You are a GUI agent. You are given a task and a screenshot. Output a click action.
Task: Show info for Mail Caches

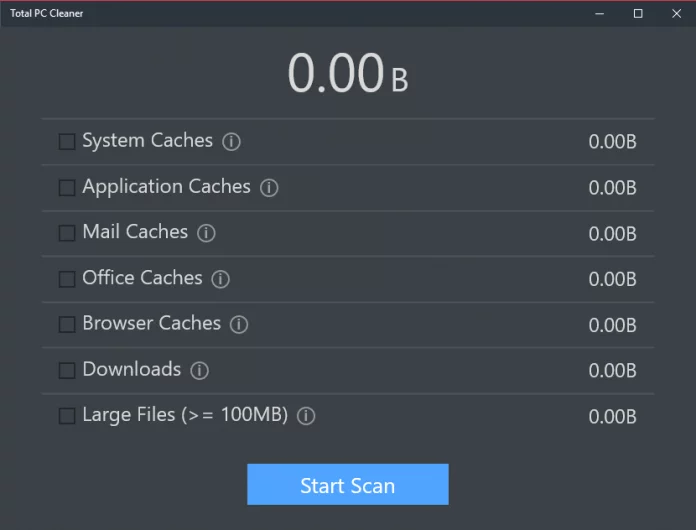[206, 233]
